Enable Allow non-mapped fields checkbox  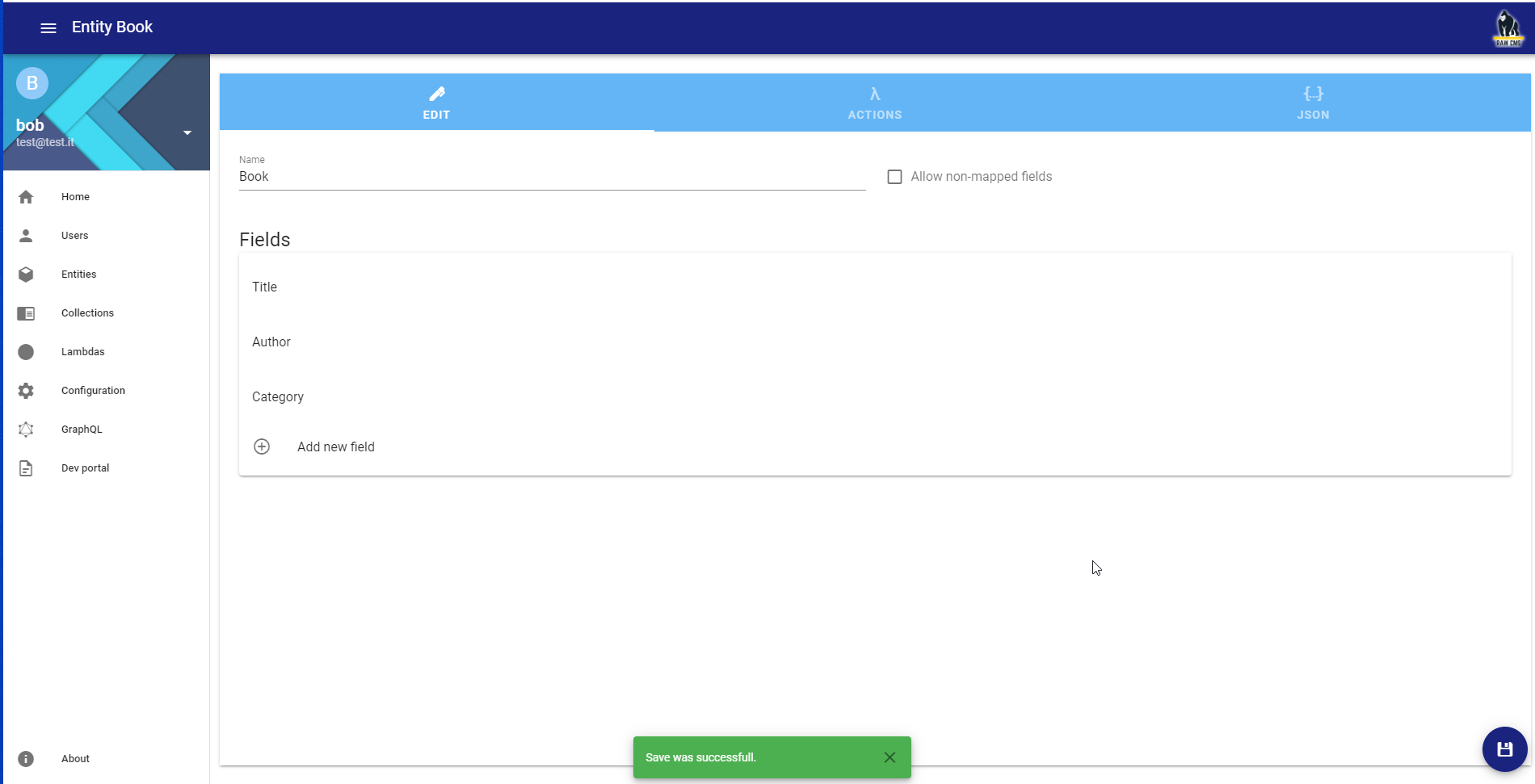(x=894, y=177)
